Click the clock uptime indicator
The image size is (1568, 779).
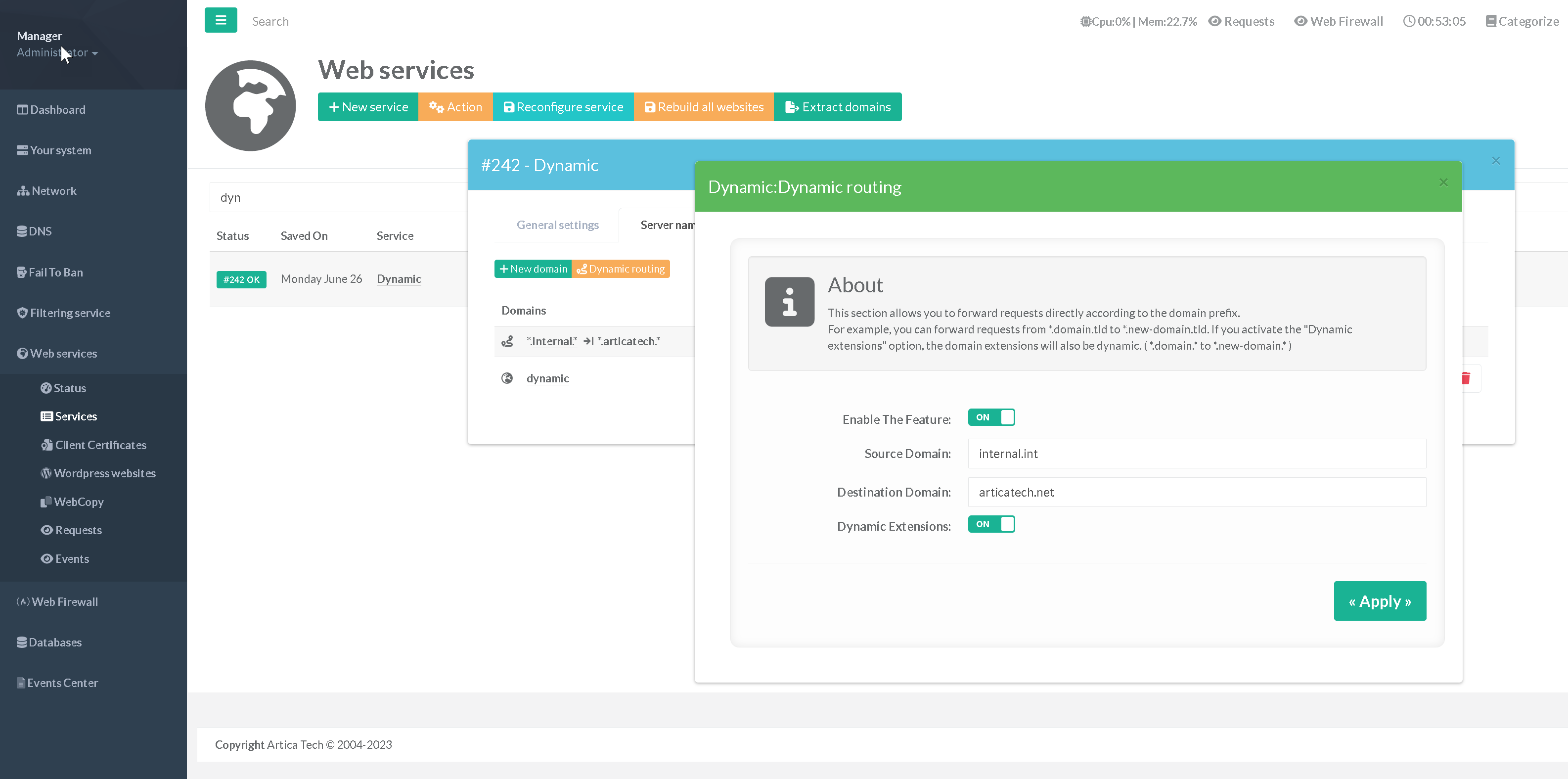(1434, 21)
